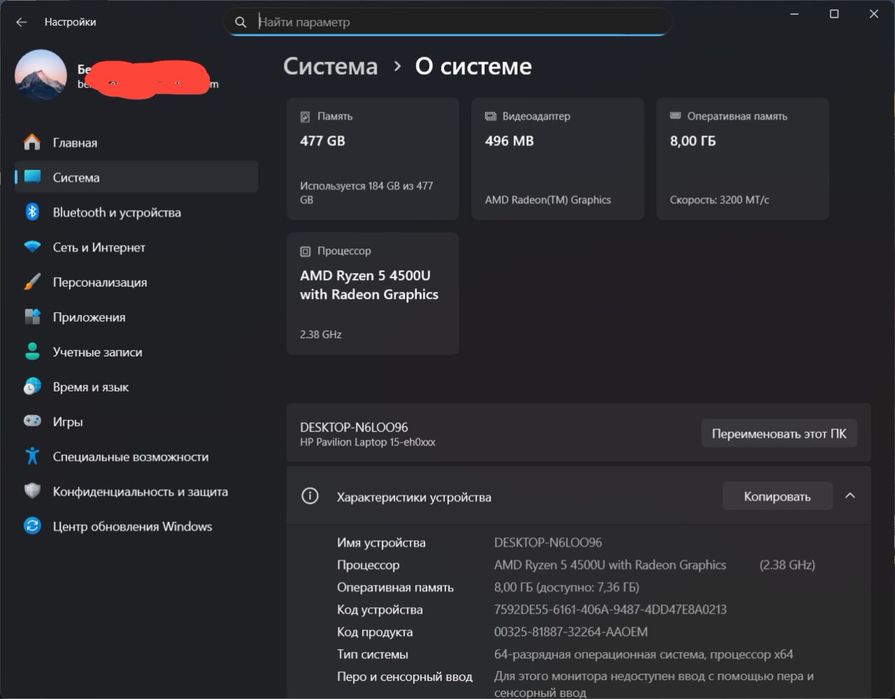
Task: Click Код устройства value 7592DE55-6161-406A
Action: tap(610, 609)
